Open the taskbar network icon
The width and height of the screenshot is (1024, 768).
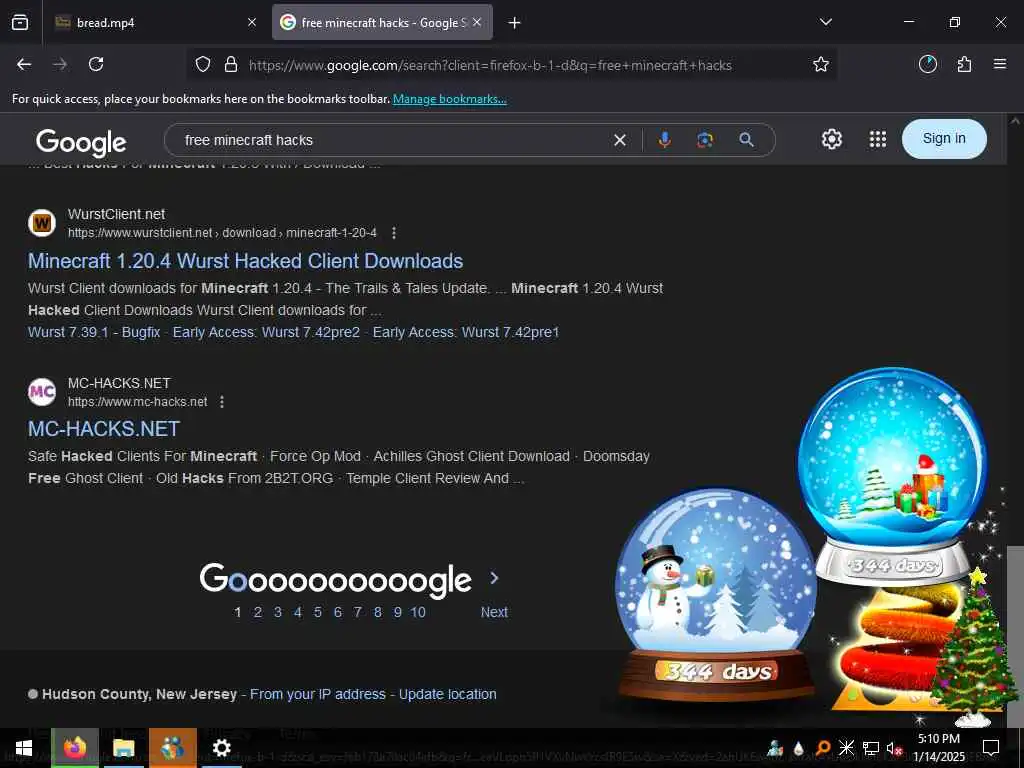coord(871,748)
